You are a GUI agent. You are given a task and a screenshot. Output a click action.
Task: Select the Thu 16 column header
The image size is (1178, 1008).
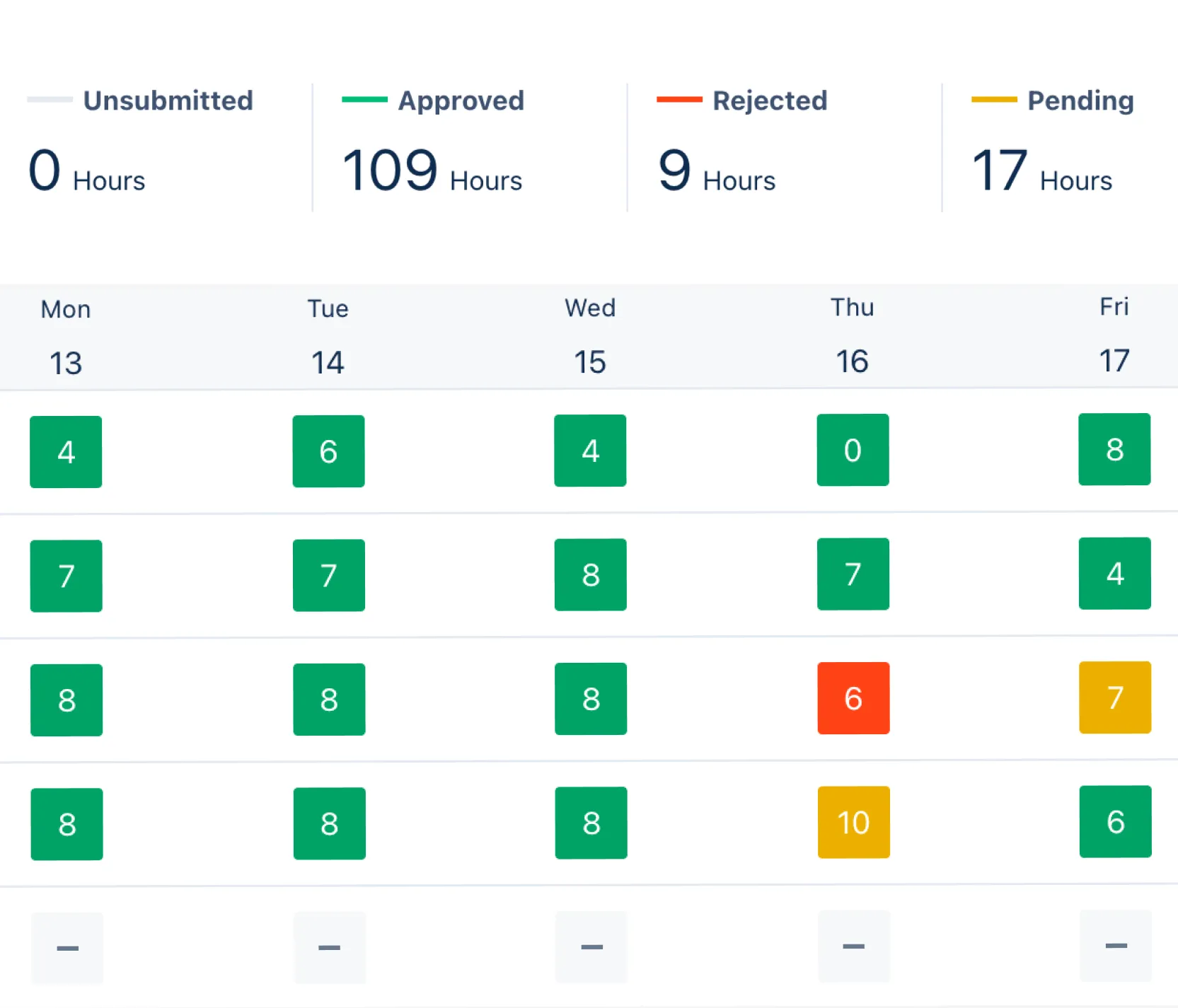pyautogui.click(x=853, y=335)
